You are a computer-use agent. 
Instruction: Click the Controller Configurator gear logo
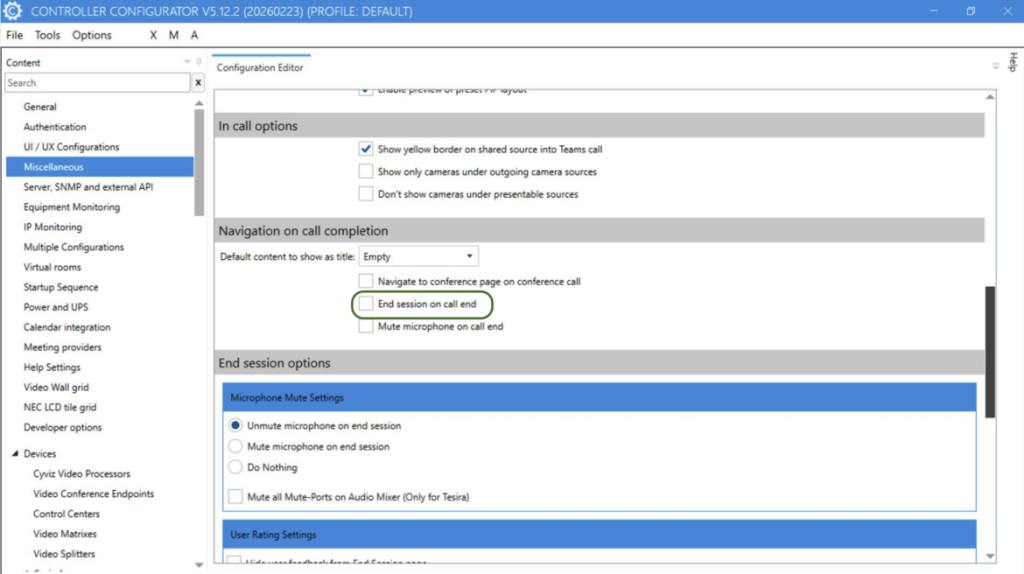[x=13, y=11]
